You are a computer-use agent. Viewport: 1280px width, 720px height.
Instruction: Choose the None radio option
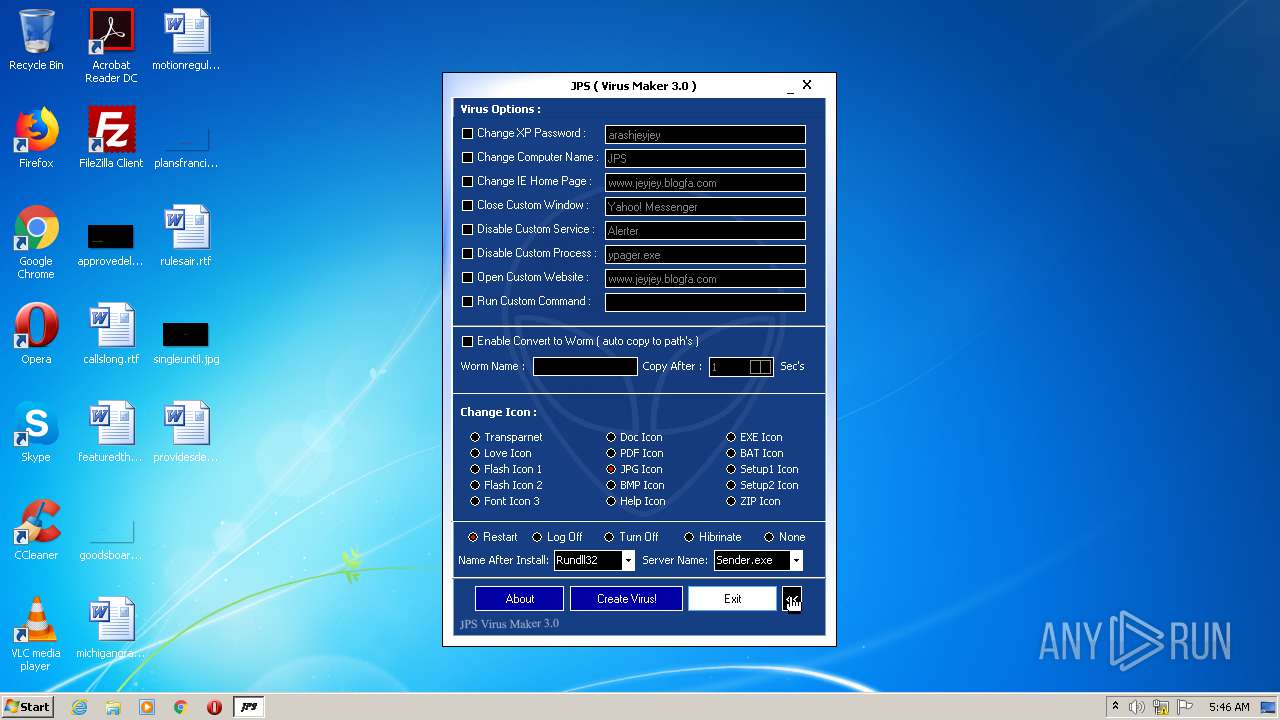[769, 537]
